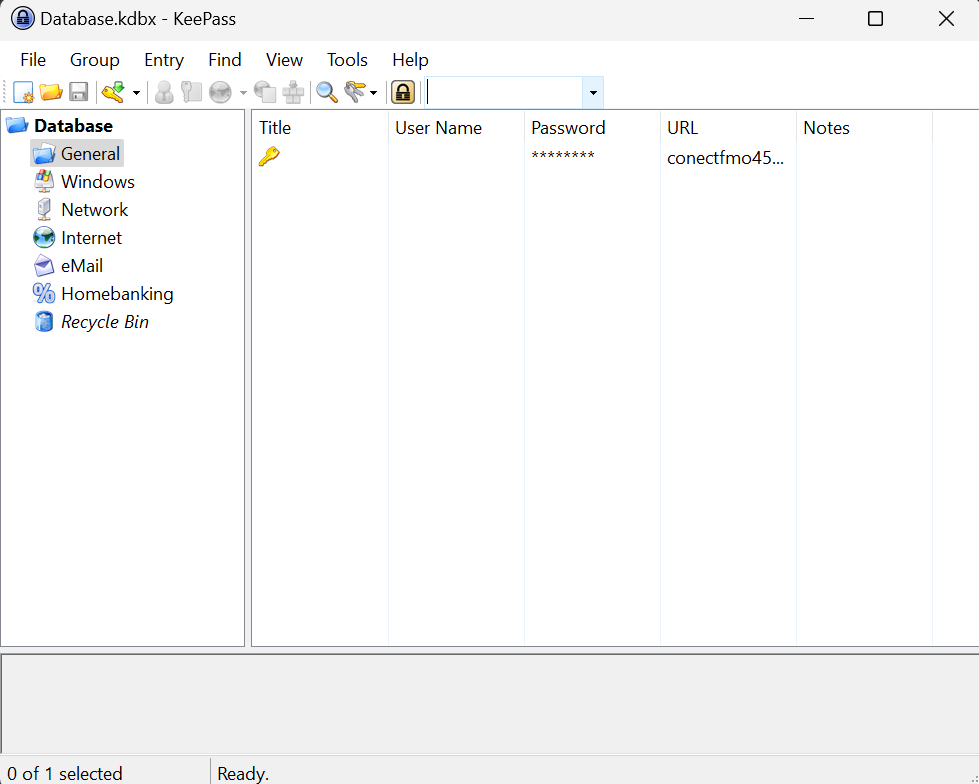
Task: Click the Open Database folder icon
Action: coord(51,93)
